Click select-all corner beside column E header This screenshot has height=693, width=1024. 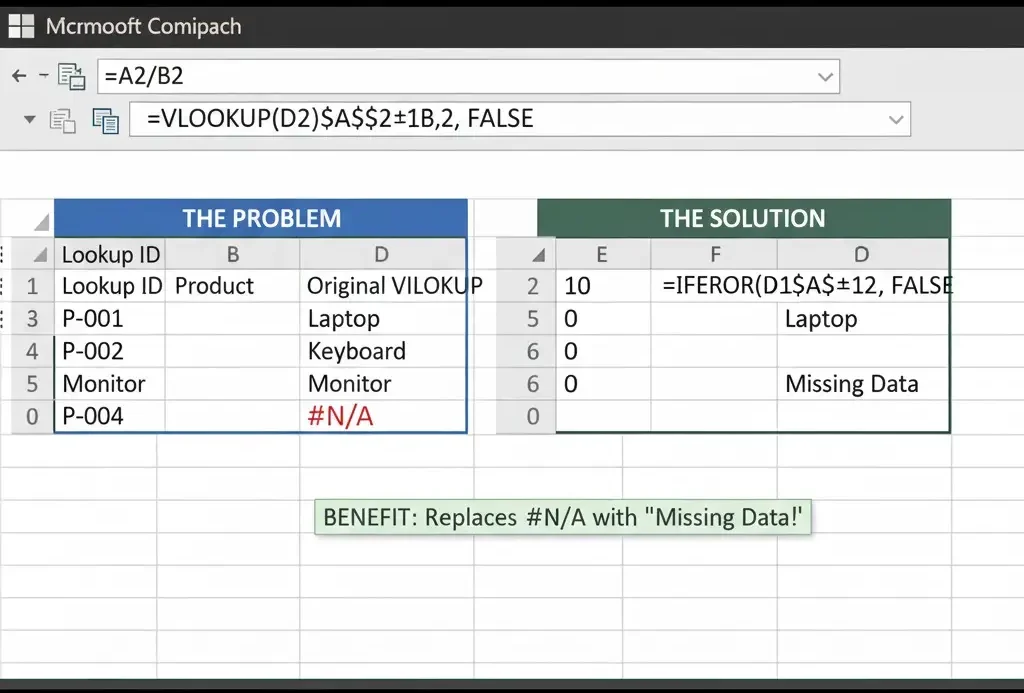point(537,255)
